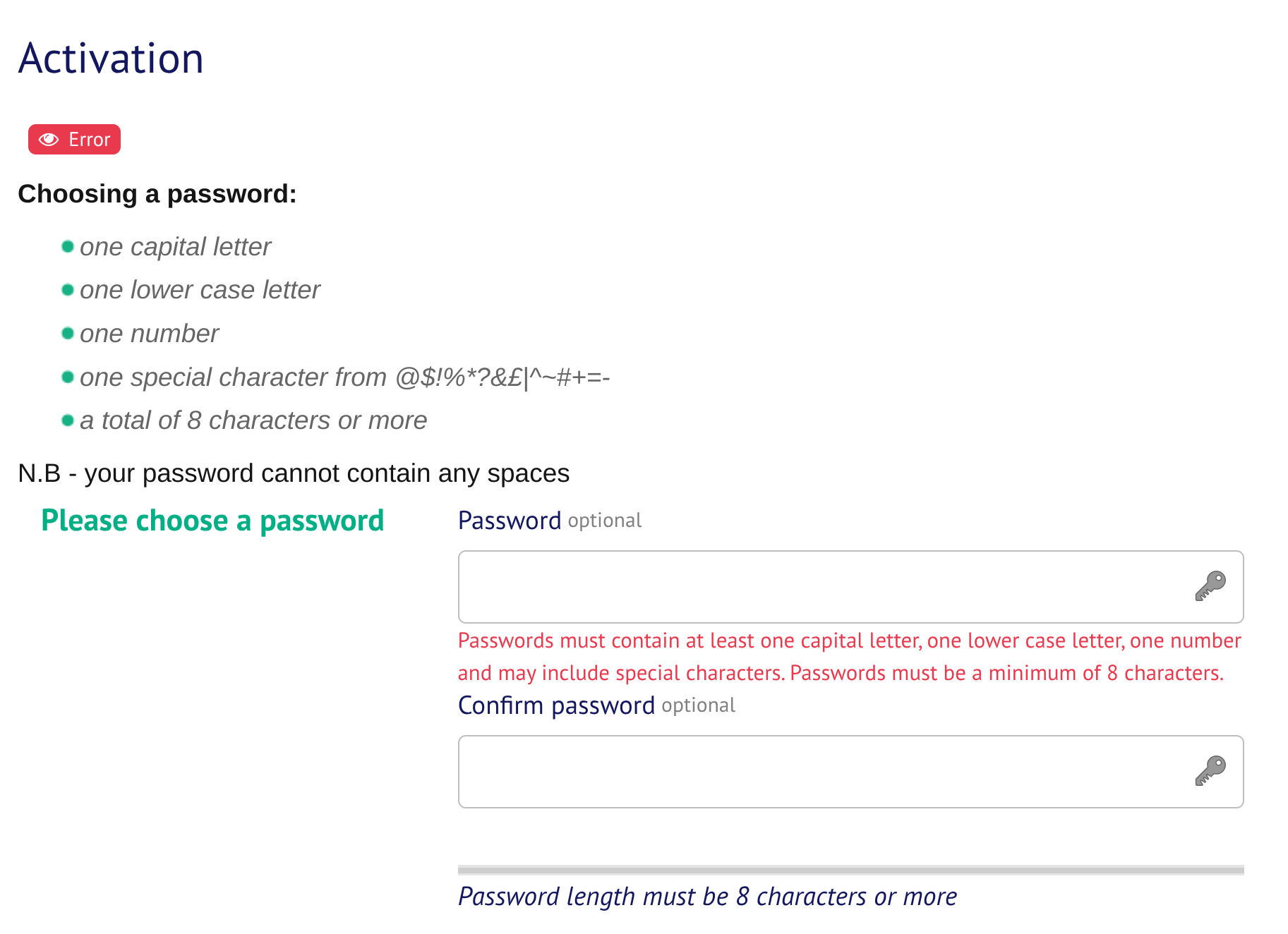Click the eye icon in the Error badge
1288x934 pixels.
click(x=49, y=140)
